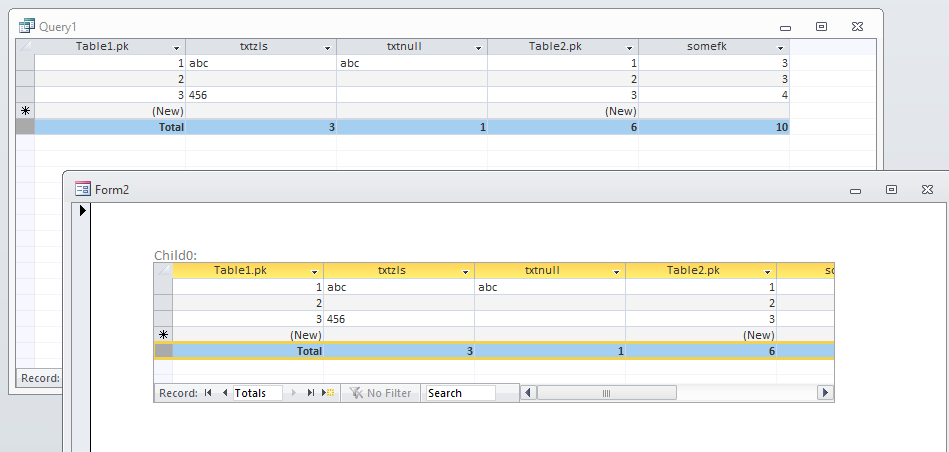Minimize the Query1 window
Image resolution: width=949 pixels, height=452 pixels.
pyautogui.click(x=786, y=27)
